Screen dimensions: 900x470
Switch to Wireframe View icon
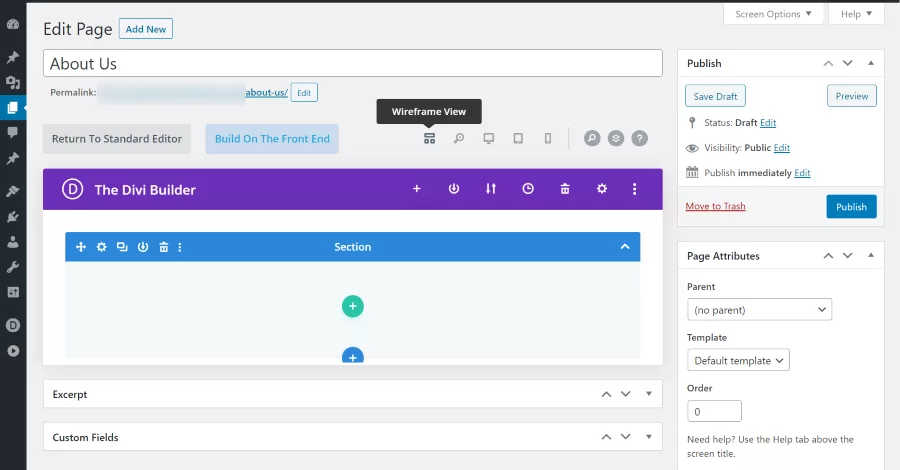tap(429, 138)
